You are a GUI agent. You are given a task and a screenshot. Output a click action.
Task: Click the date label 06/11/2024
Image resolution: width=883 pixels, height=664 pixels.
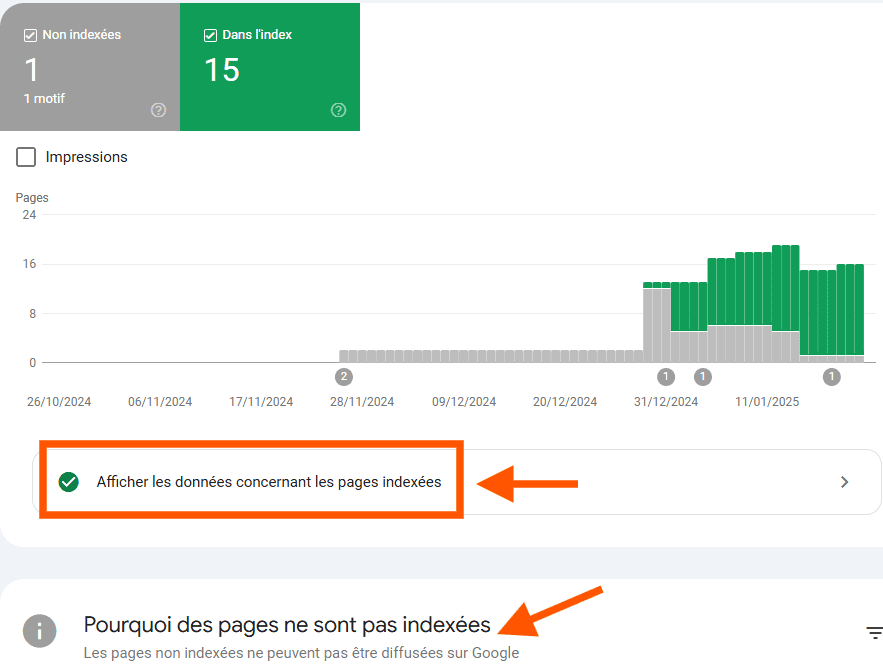pyautogui.click(x=160, y=402)
